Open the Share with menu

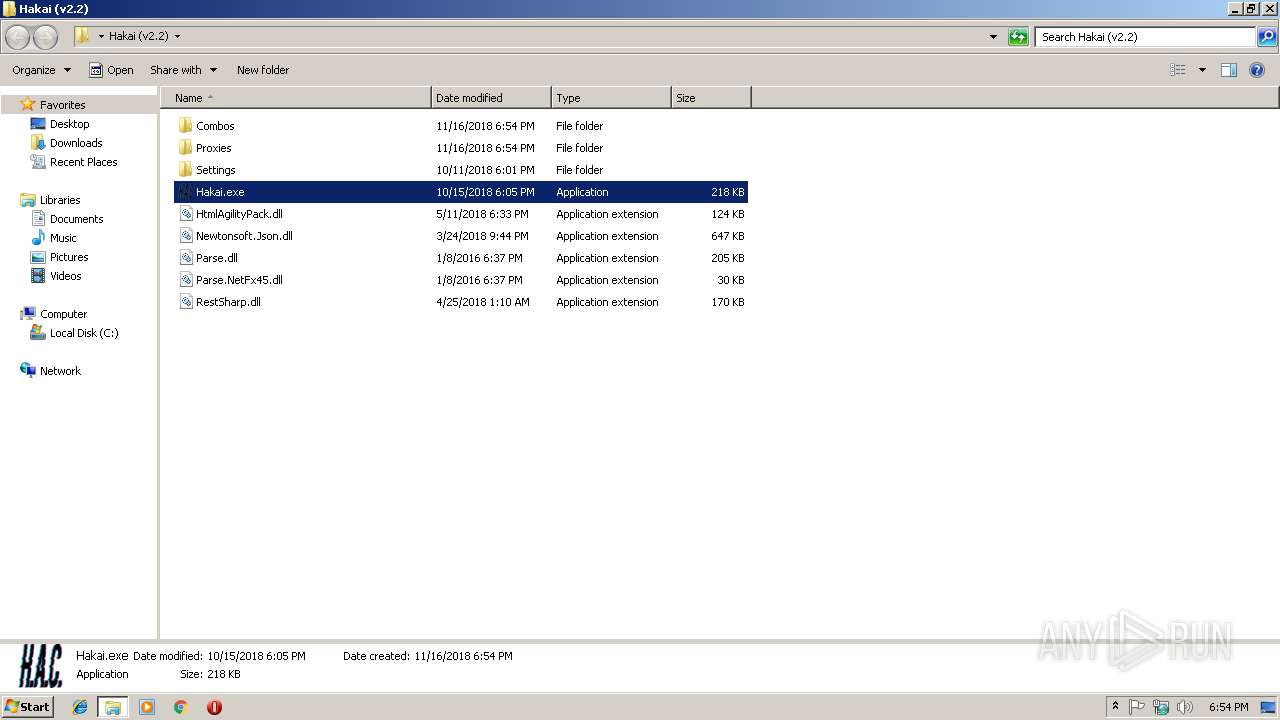[183, 70]
